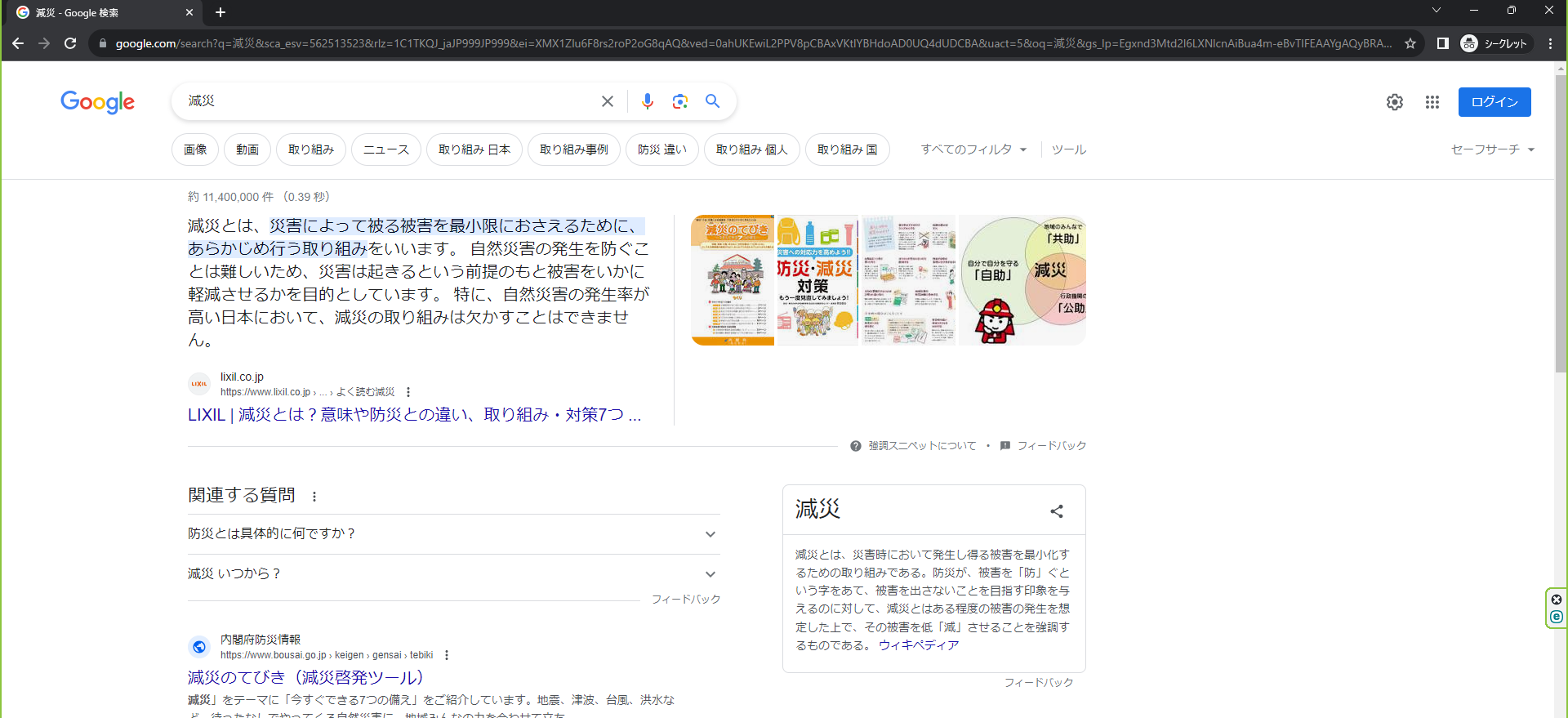Image resolution: width=1568 pixels, height=718 pixels.
Task: Open the セーフサーチ dropdown
Action: 1493,149
